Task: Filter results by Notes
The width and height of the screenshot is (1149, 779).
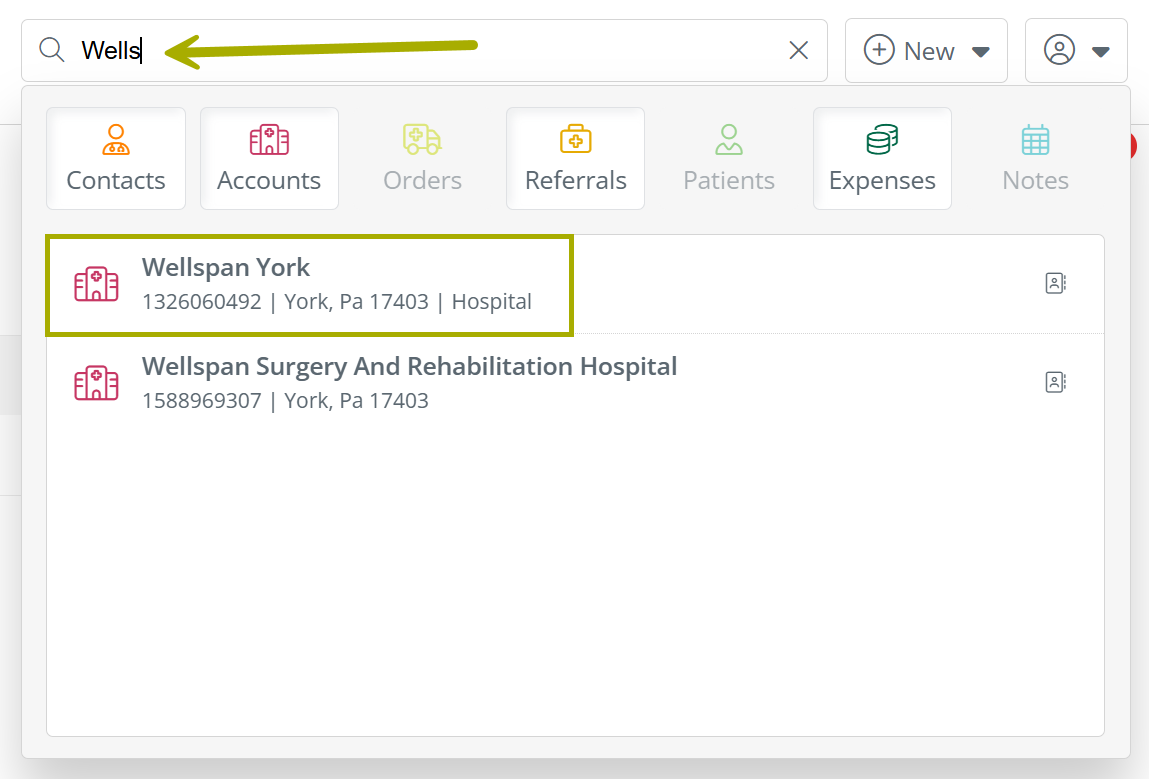Action: point(1035,158)
